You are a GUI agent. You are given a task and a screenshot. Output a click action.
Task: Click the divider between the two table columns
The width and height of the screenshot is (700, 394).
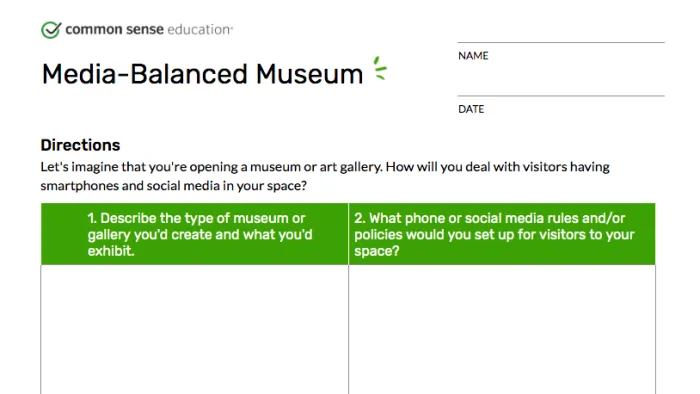(348, 299)
